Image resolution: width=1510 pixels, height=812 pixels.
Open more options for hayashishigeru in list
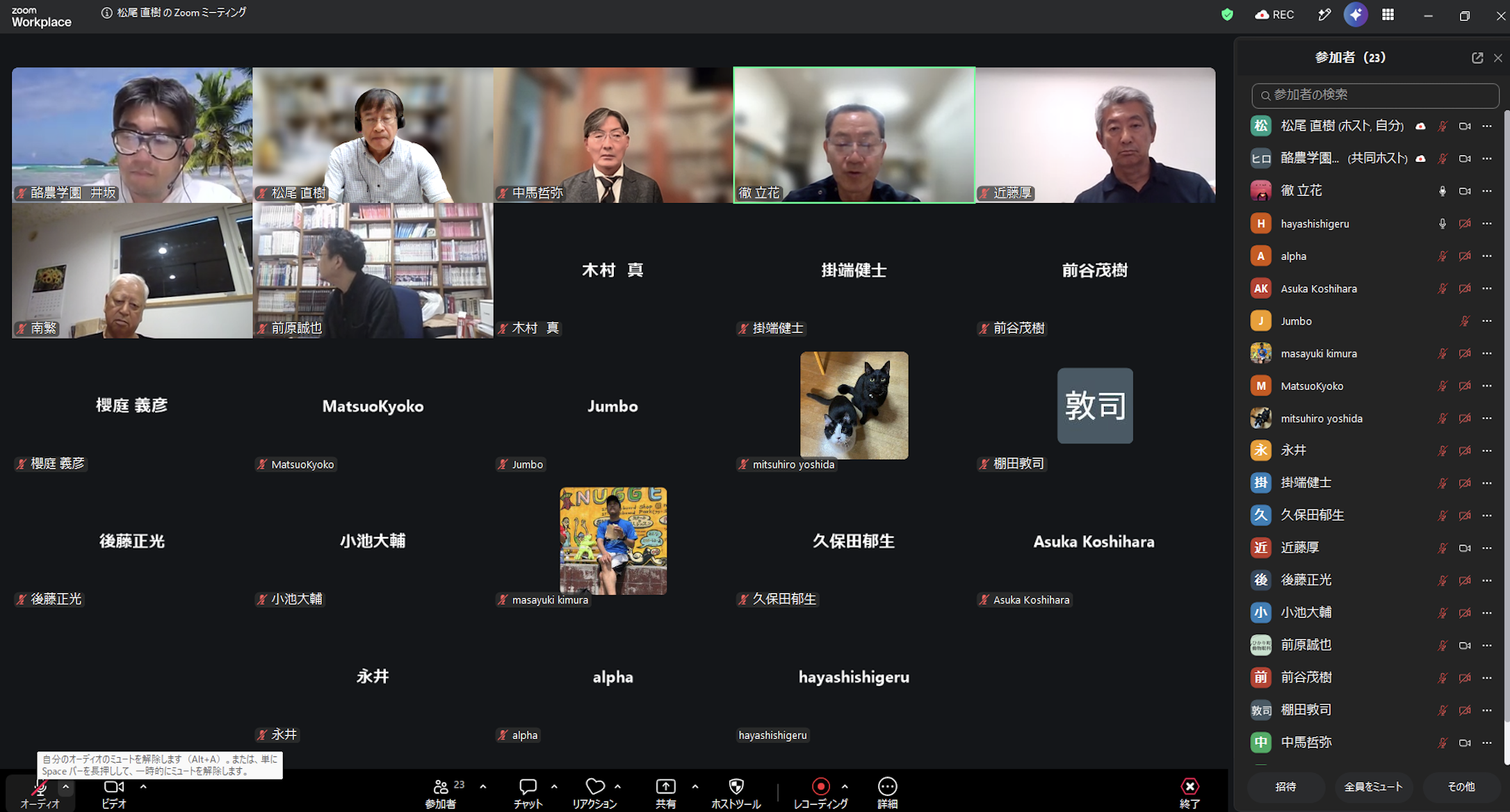coord(1487,223)
